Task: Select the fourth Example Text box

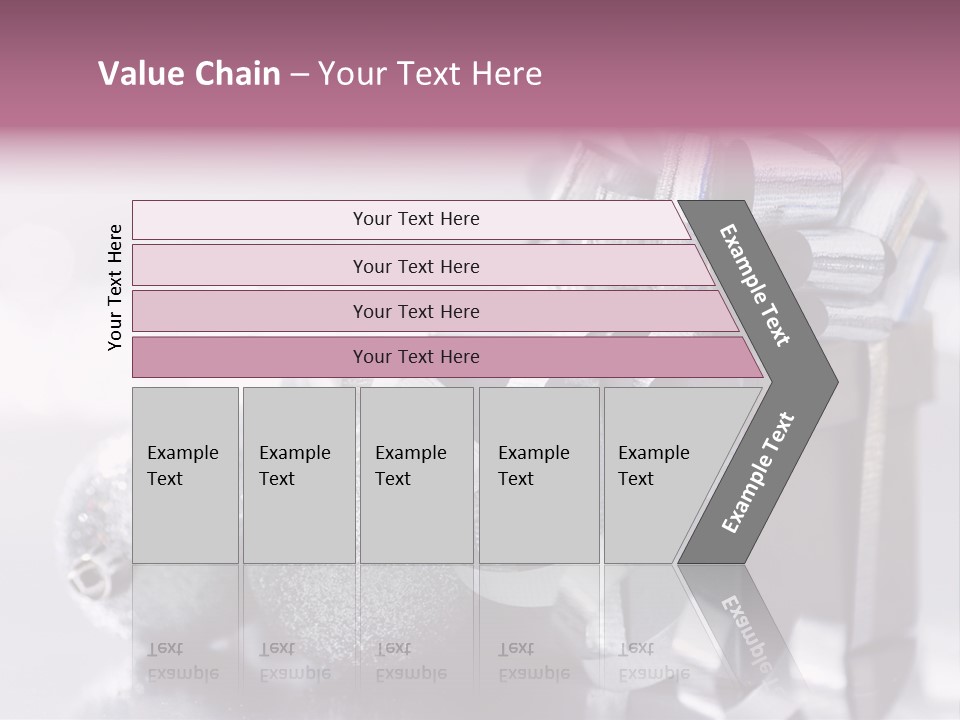Action: [538, 475]
